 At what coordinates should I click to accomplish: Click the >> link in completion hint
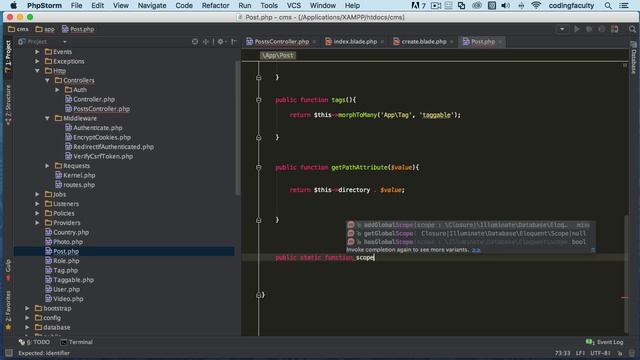click(x=476, y=250)
